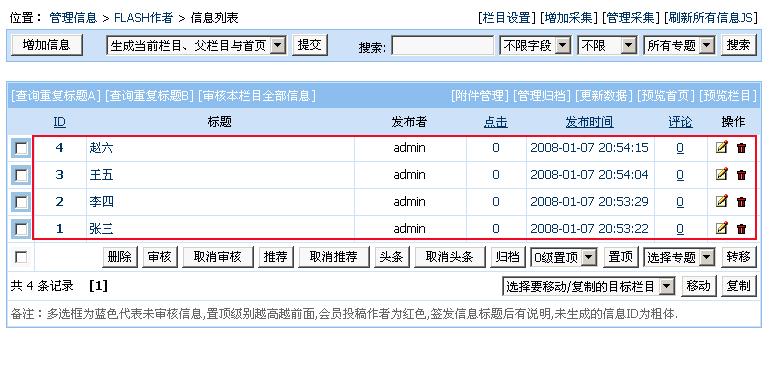Screen dimensions: 769x389
Task: Sort the list by 发布时间 column header
Action: 589,122
